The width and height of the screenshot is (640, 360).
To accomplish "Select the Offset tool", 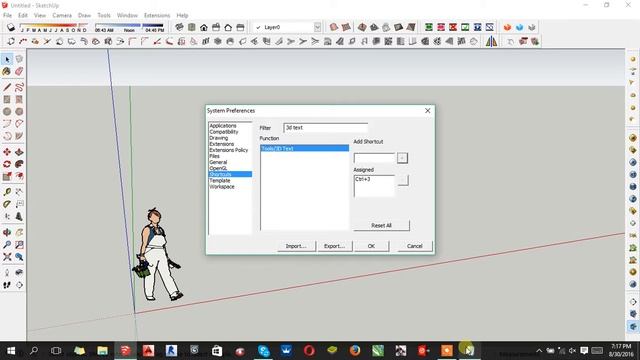I will (19, 176).
